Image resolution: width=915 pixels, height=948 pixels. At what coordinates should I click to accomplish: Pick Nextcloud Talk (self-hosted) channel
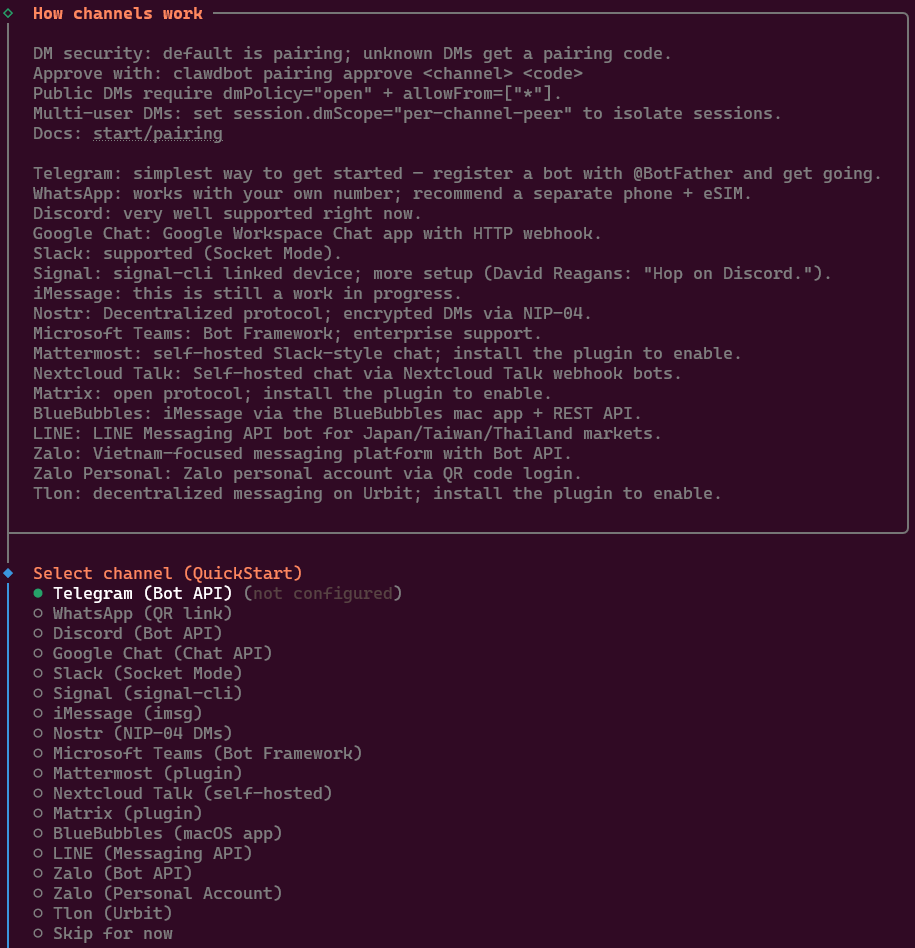192,793
